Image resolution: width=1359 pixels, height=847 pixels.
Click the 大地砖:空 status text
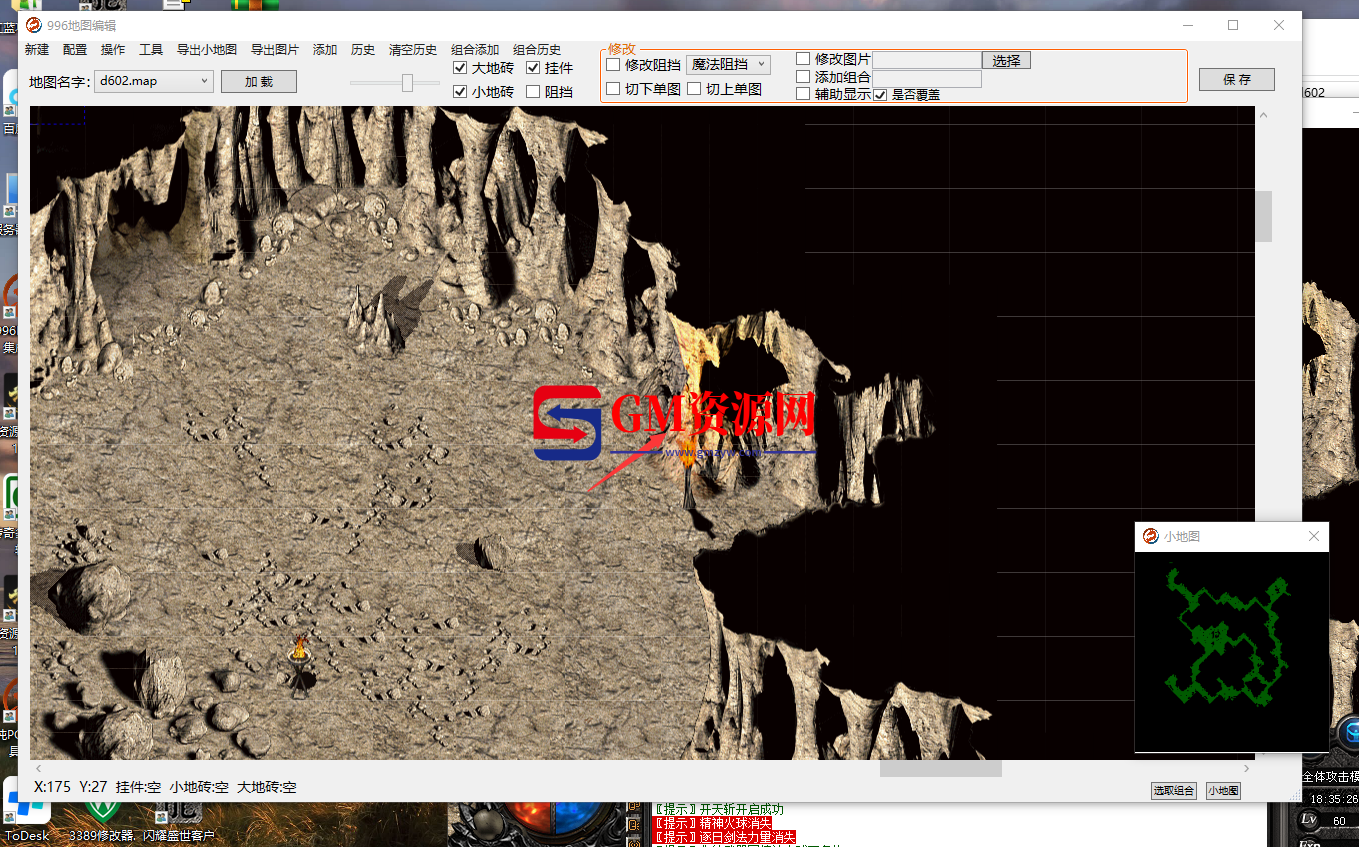[x=266, y=787]
